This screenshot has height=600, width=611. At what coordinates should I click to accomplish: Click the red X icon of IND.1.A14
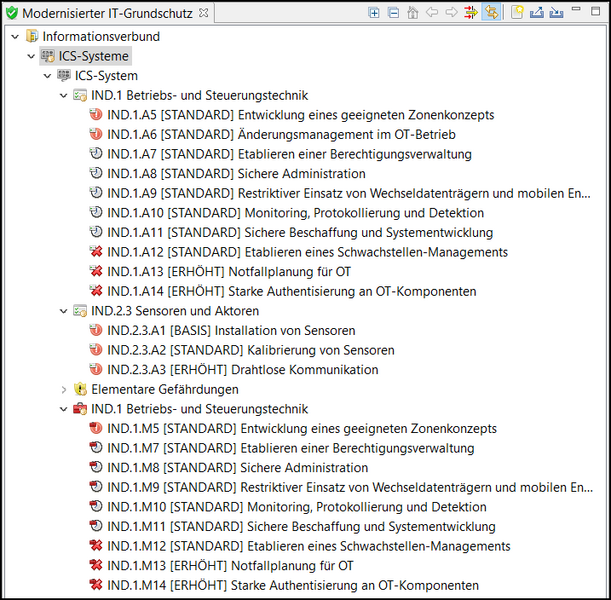pyautogui.click(x=96, y=291)
